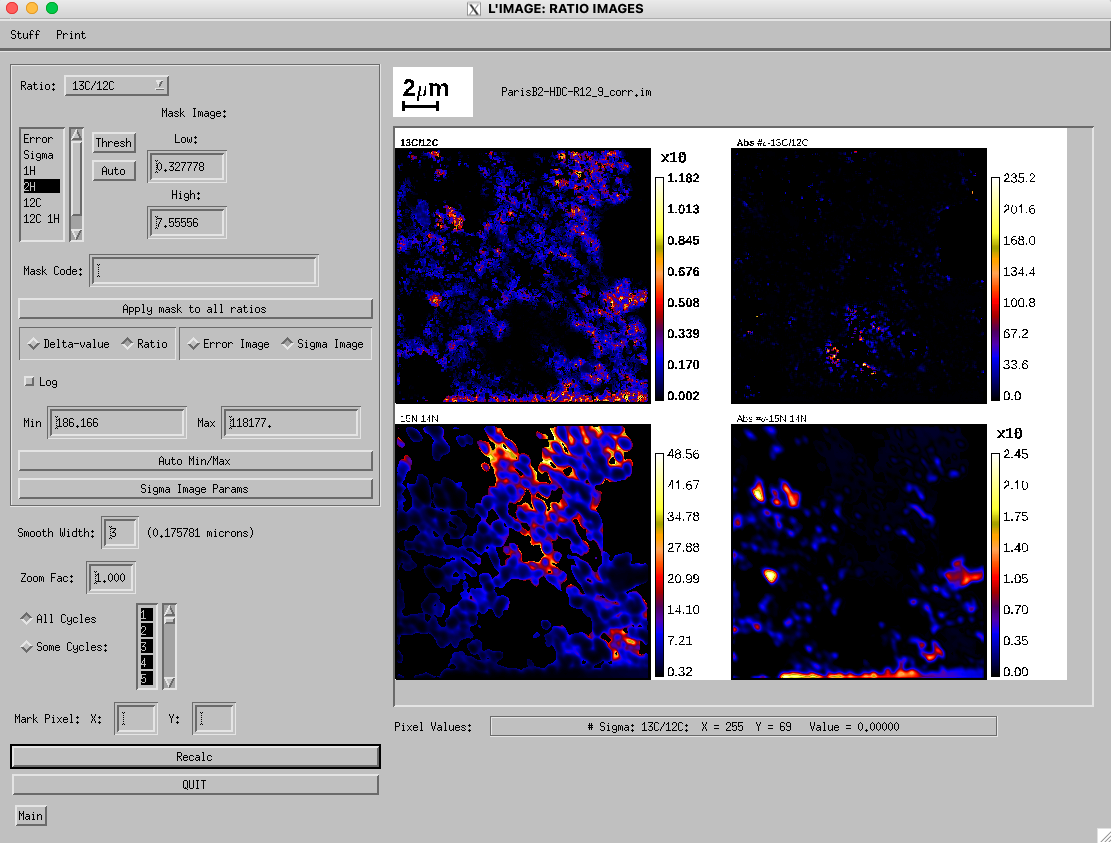Click the Auto mask button
Viewport: 1111px width, 843px height.
coord(113,171)
